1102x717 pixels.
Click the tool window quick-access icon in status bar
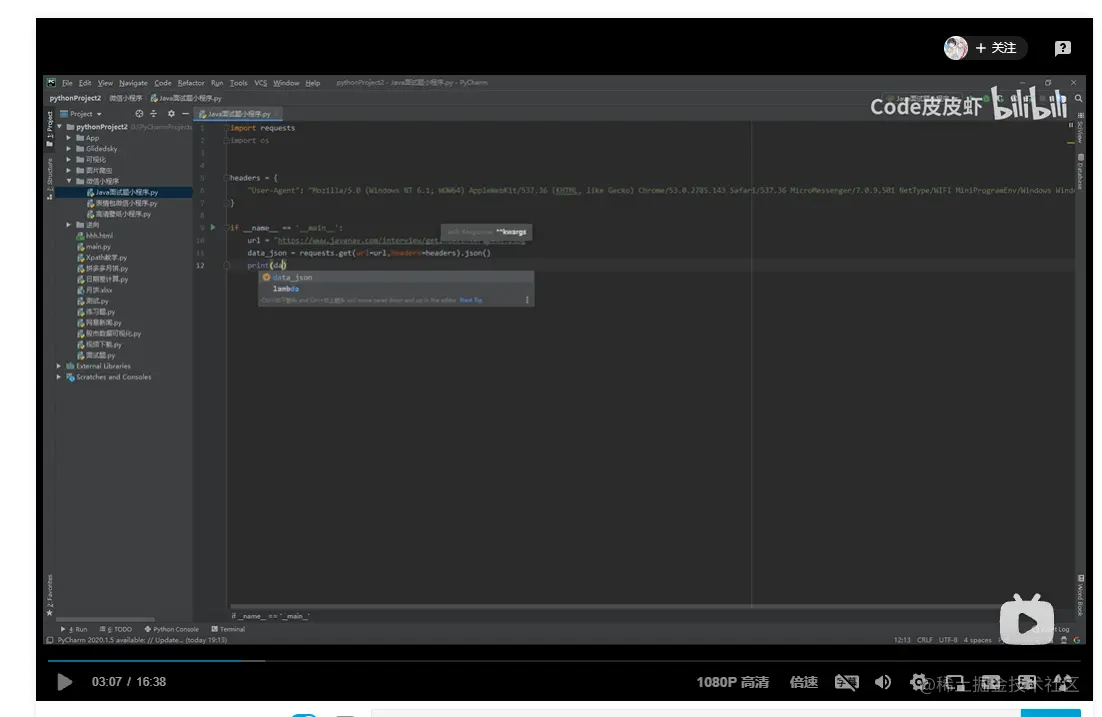49,640
